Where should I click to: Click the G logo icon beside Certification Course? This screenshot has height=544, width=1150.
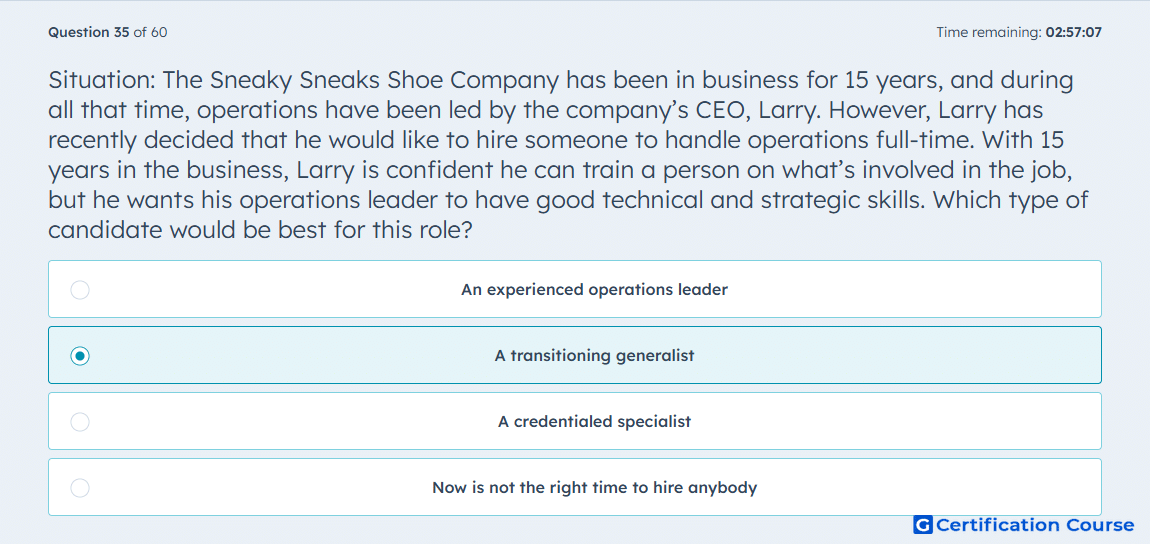click(923, 525)
